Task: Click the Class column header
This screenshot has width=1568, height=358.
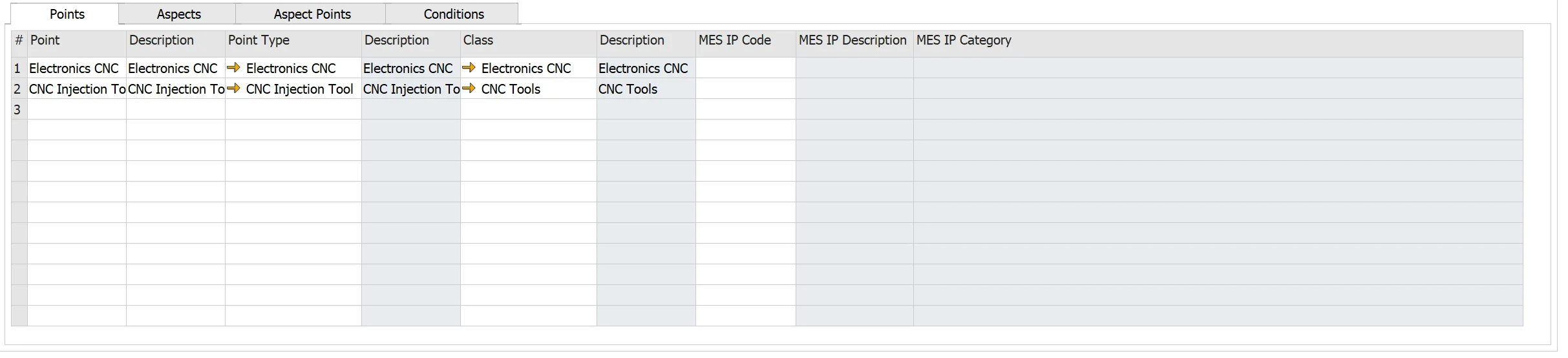Action: [528, 41]
